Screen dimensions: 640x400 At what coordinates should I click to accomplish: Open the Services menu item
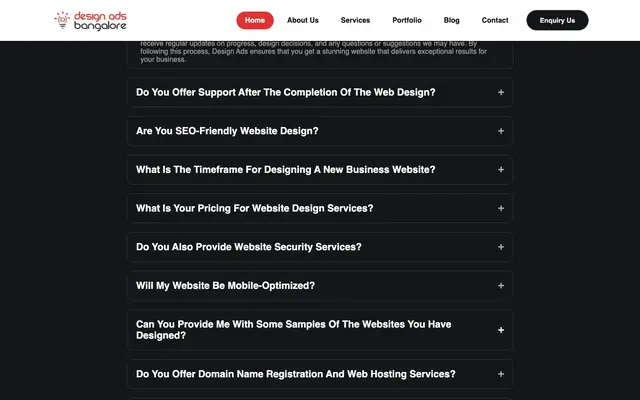tap(355, 20)
